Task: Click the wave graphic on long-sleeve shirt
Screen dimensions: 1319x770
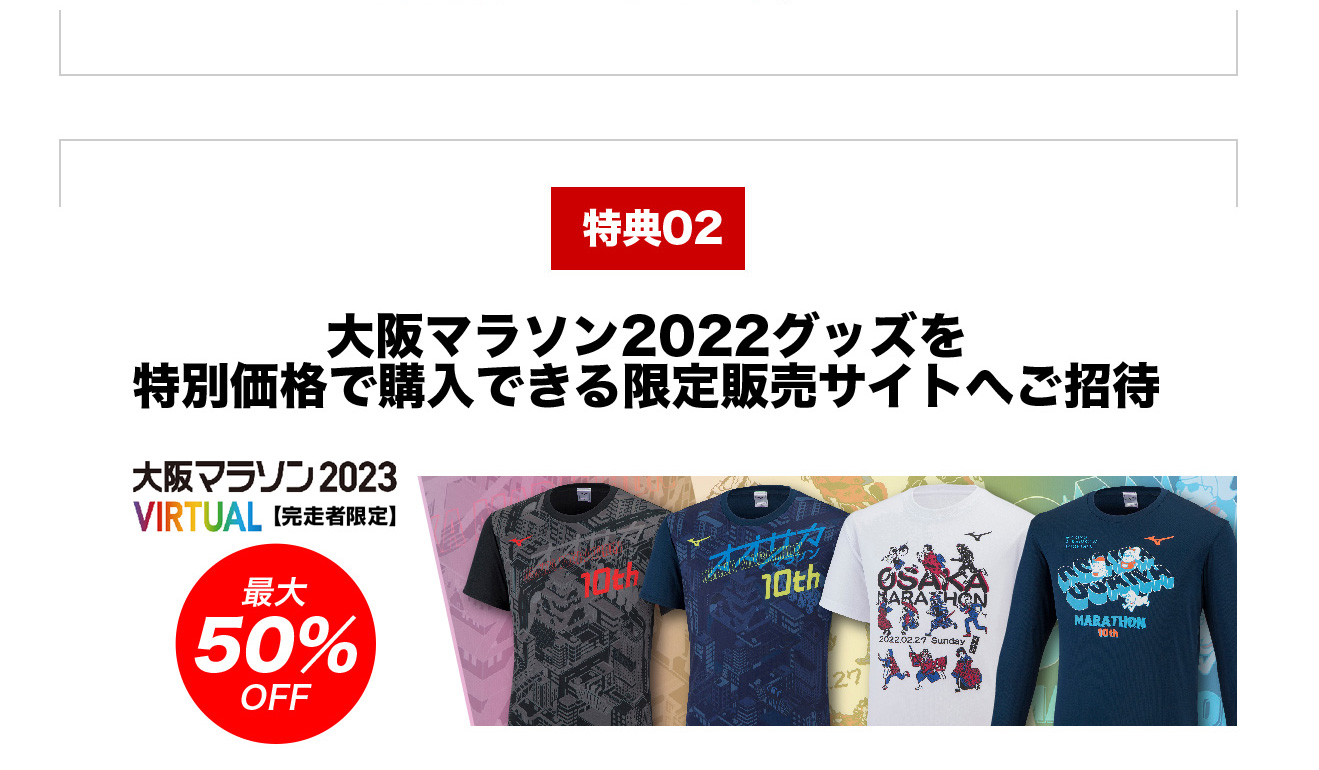Action: pos(1110,583)
